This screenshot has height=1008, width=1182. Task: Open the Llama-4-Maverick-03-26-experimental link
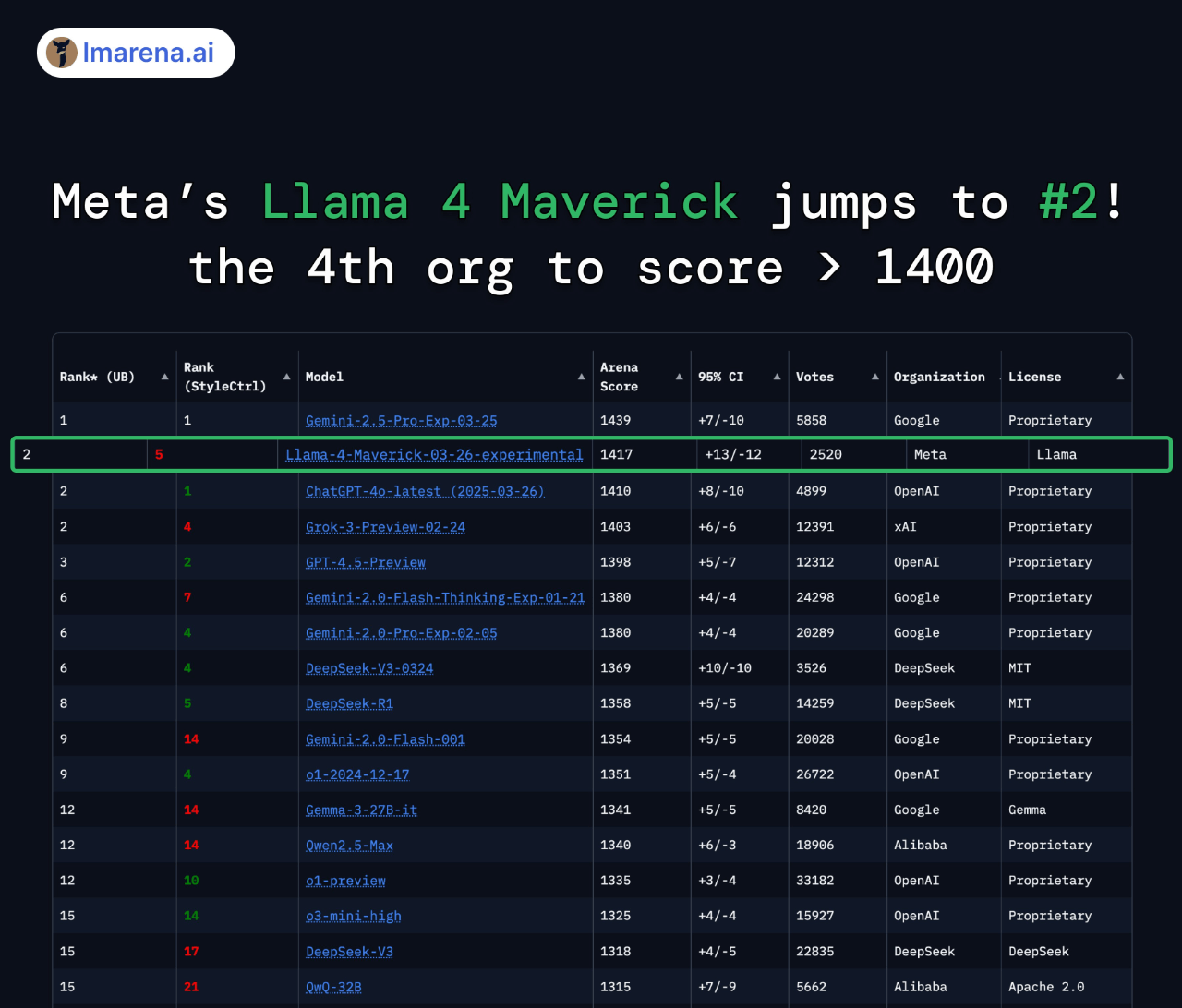434,454
